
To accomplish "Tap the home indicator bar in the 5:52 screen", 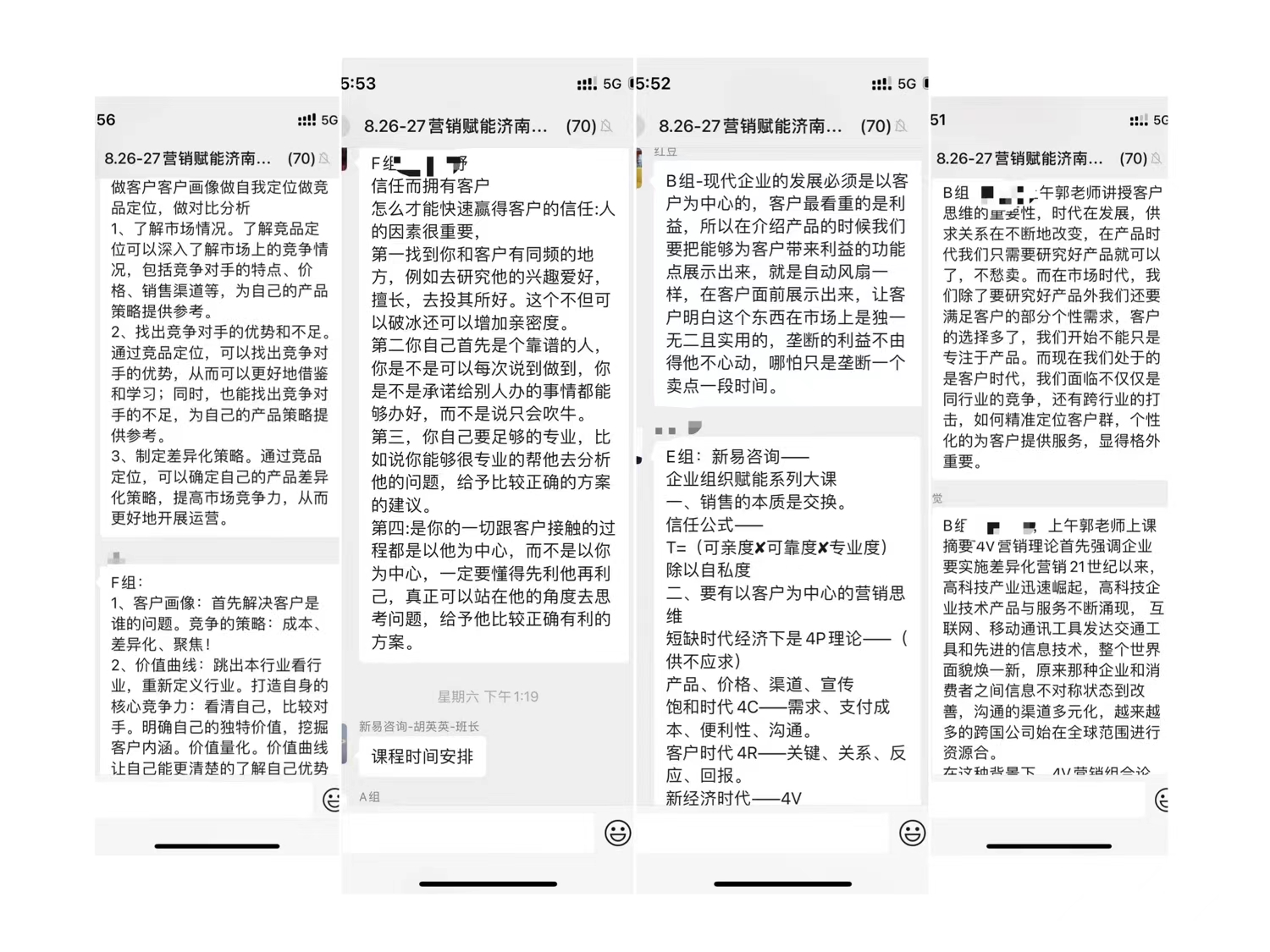I will [x=782, y=883].
